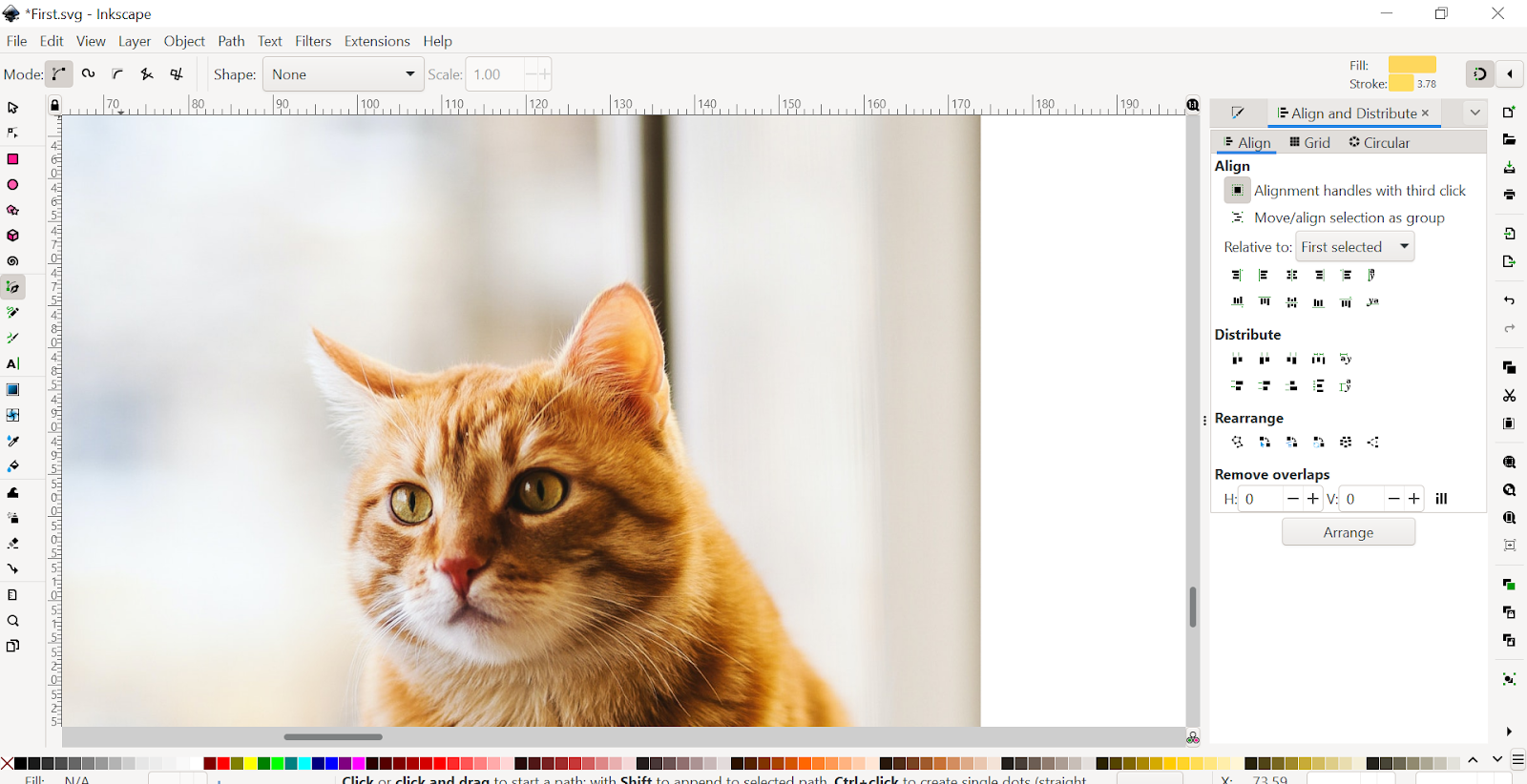Screen dimensions: 1527x784
Task: Open the Extensions menu
Action: 377,41
